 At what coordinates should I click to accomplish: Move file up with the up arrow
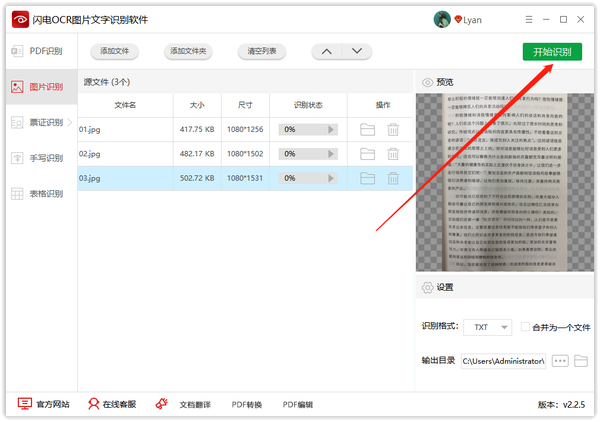click(x=329, y=51)
